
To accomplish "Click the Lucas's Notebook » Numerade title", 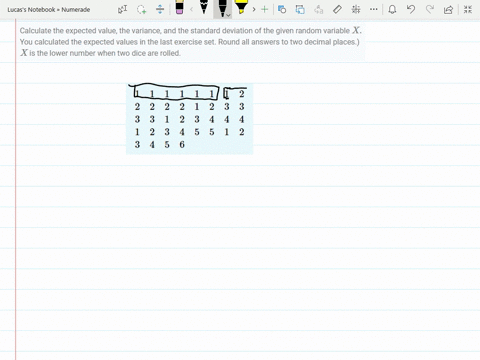I will (49, 10).
